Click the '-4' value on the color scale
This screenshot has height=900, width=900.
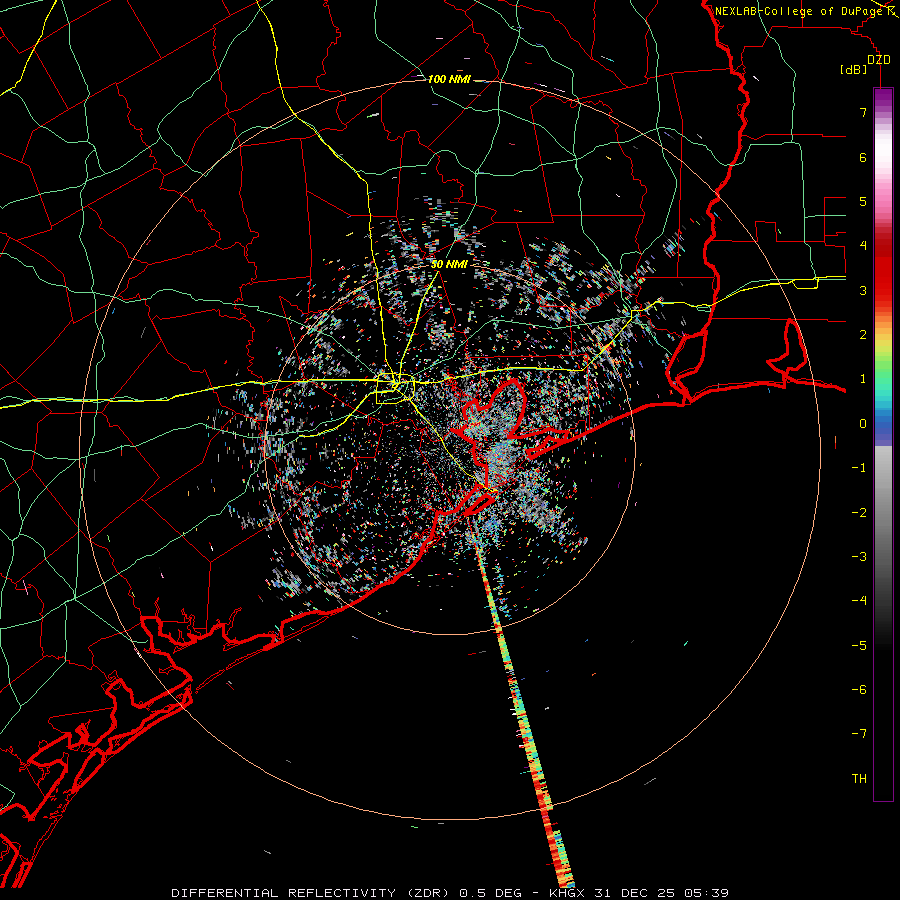click(x=859, y=600)
